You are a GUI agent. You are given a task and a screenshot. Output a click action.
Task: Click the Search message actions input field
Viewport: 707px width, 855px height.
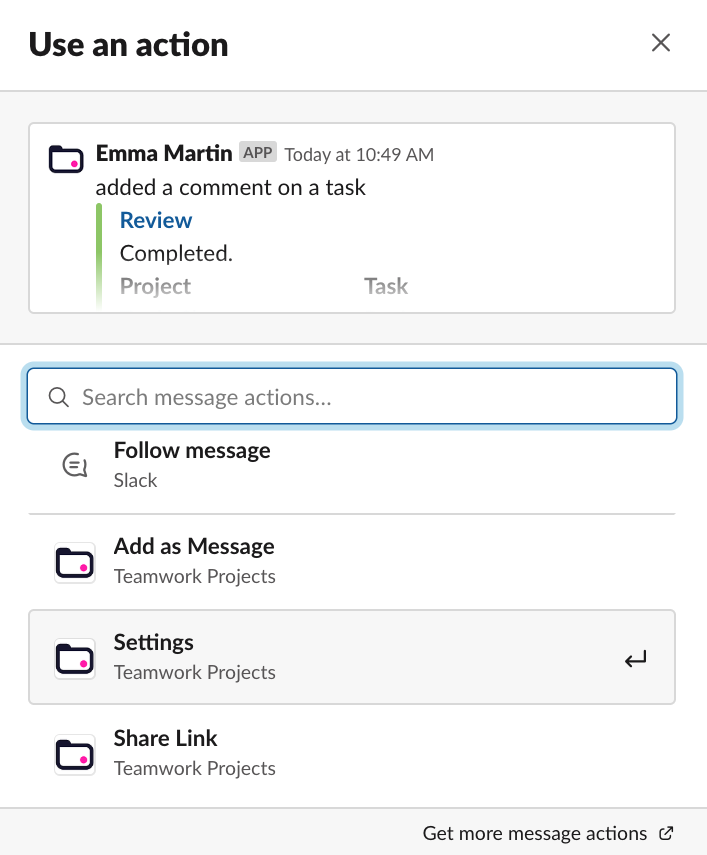click(x=352, y=396)
